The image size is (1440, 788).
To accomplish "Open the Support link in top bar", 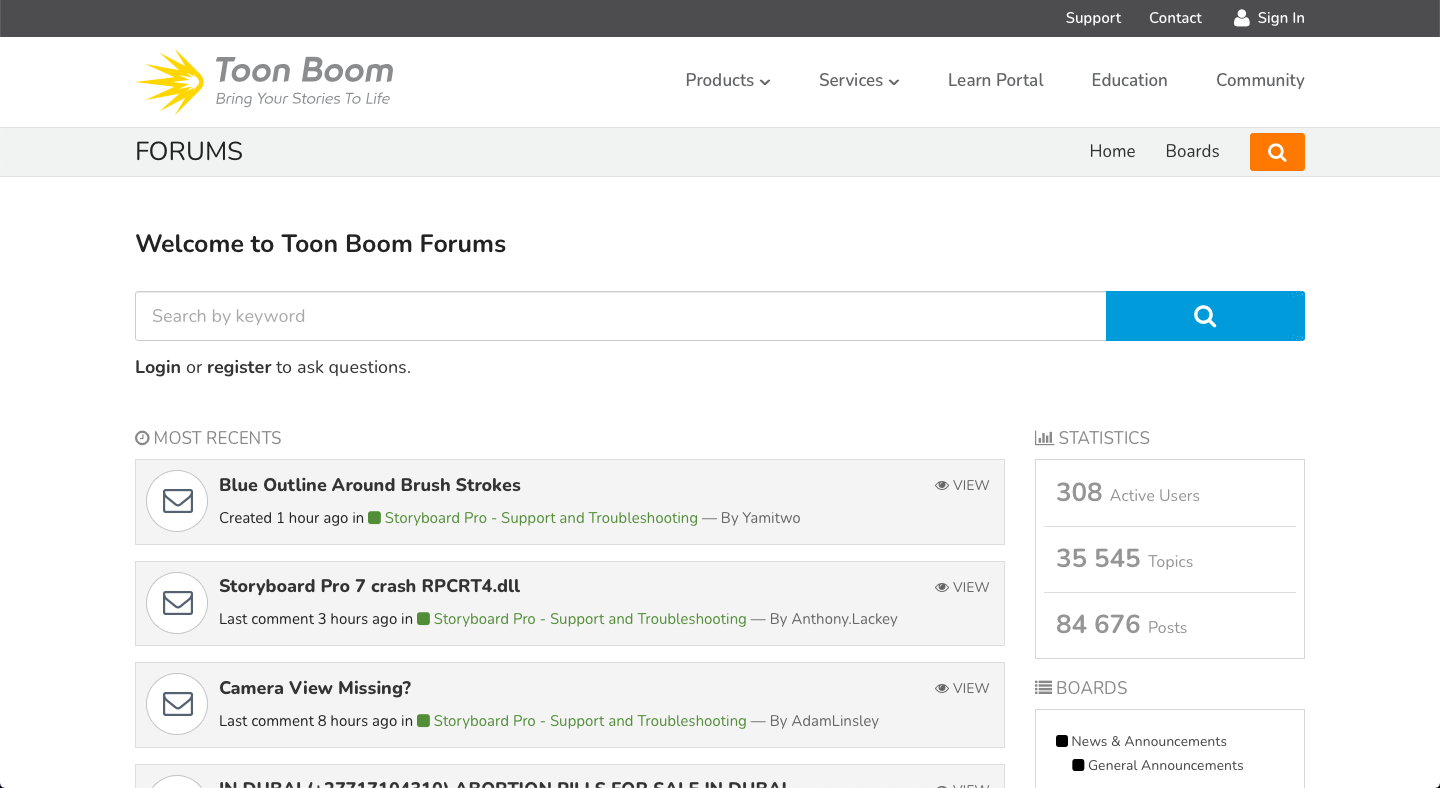I will coord(1093,18).
